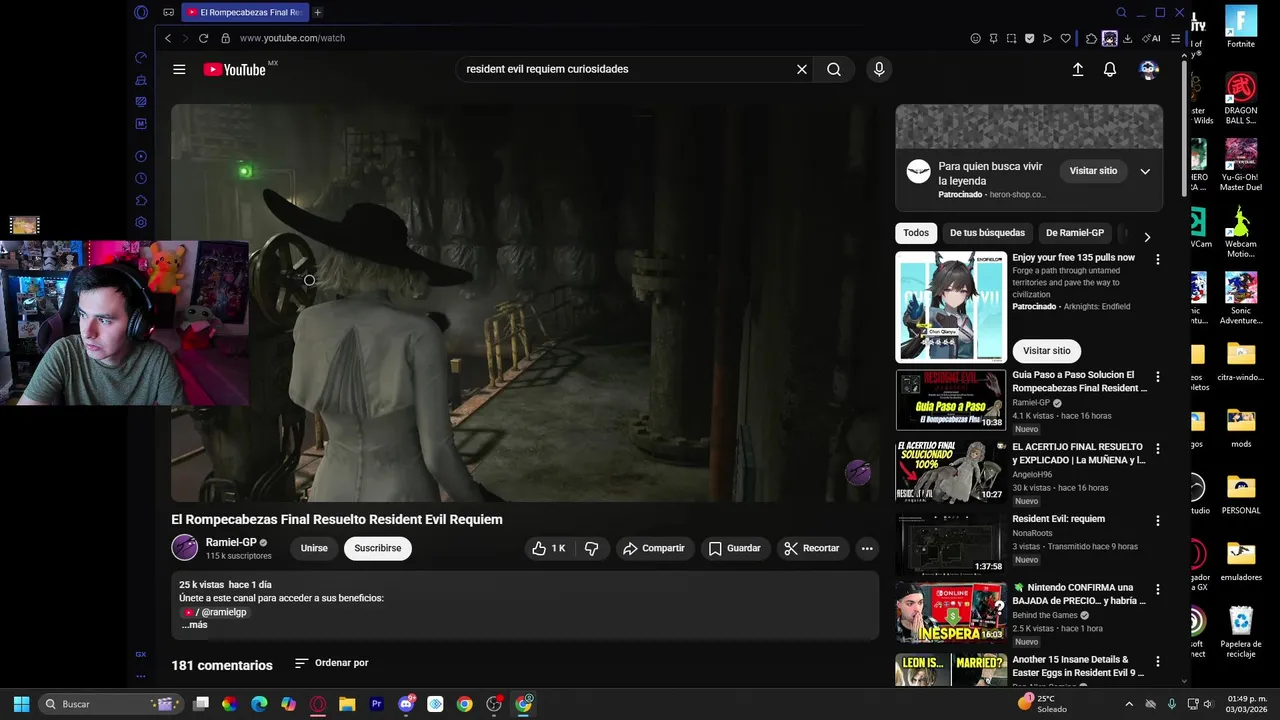This screenshot has height=720, width=1280.
Task: Open the AI assistant button in toolbar
Action: pyautogui.click(x=1151, y=38)
